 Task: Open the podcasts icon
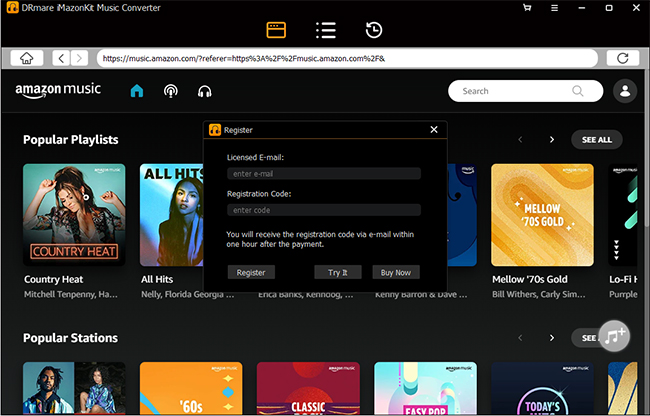171,91
